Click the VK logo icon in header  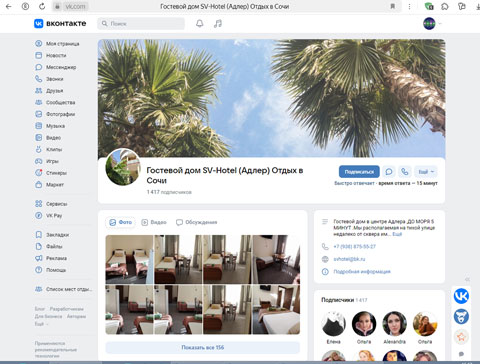[39, 23]
